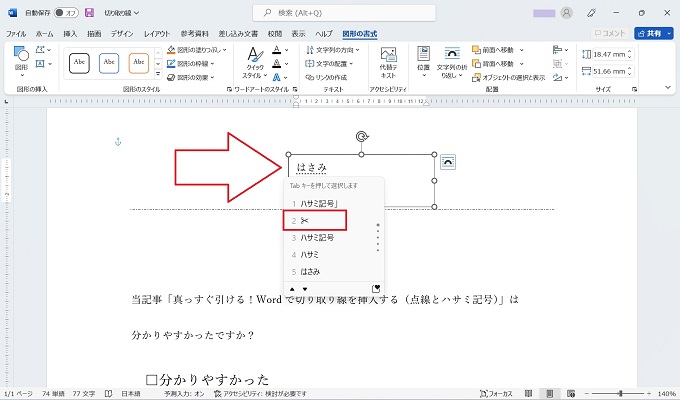Open the 参考資料 tab
680x400 pixels.
[x=194, y=33]
